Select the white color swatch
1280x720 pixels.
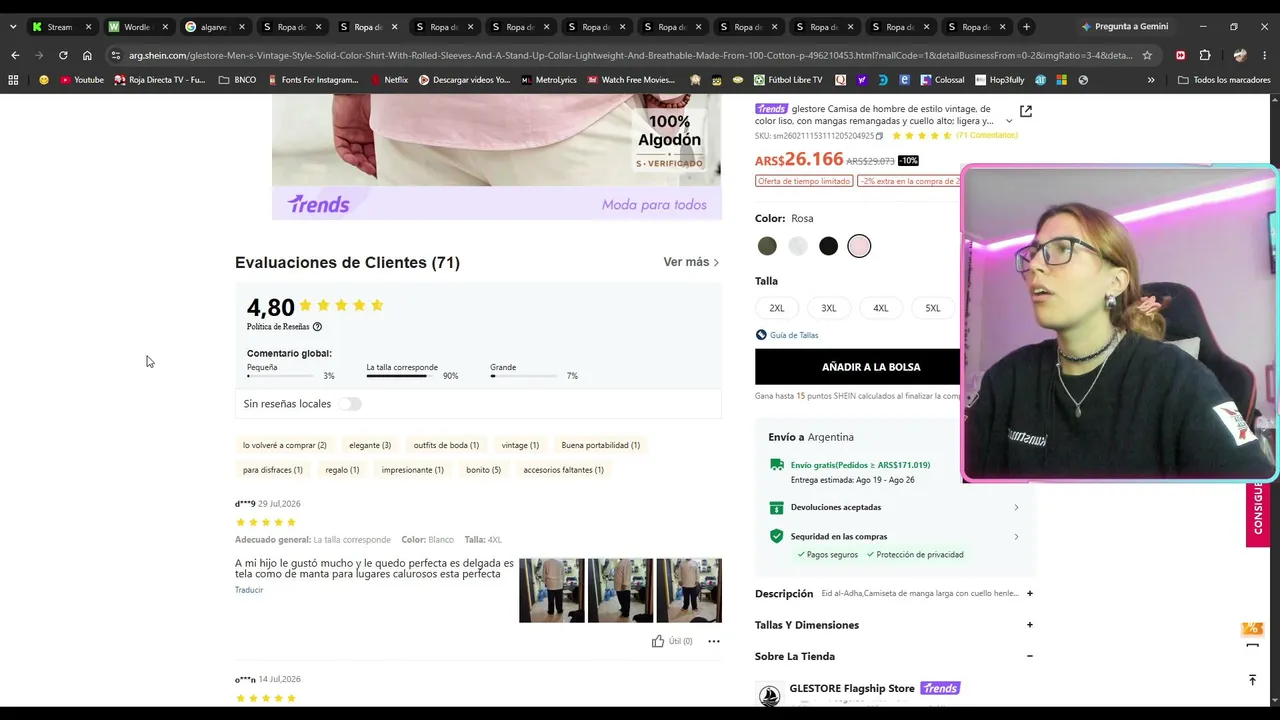pyautogui.click(x=798, y=246)
